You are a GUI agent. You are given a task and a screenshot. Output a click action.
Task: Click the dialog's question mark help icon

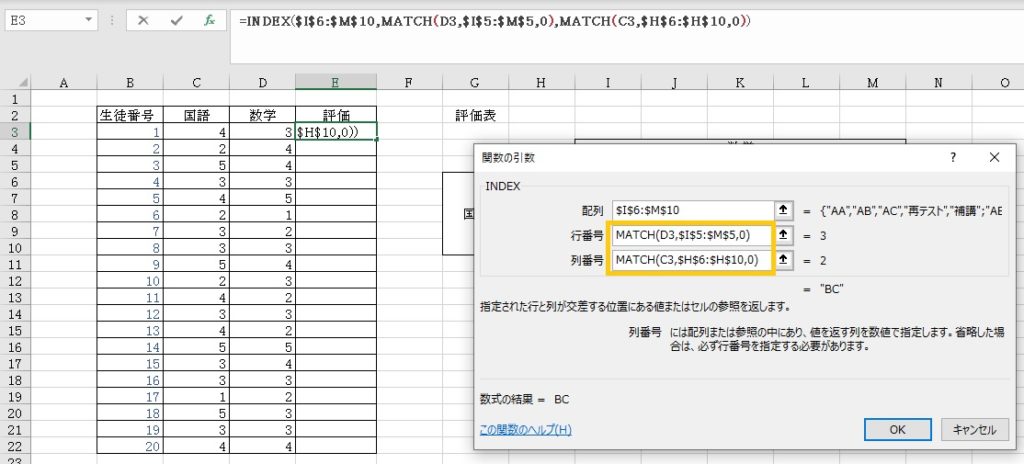tap(952, 158)
